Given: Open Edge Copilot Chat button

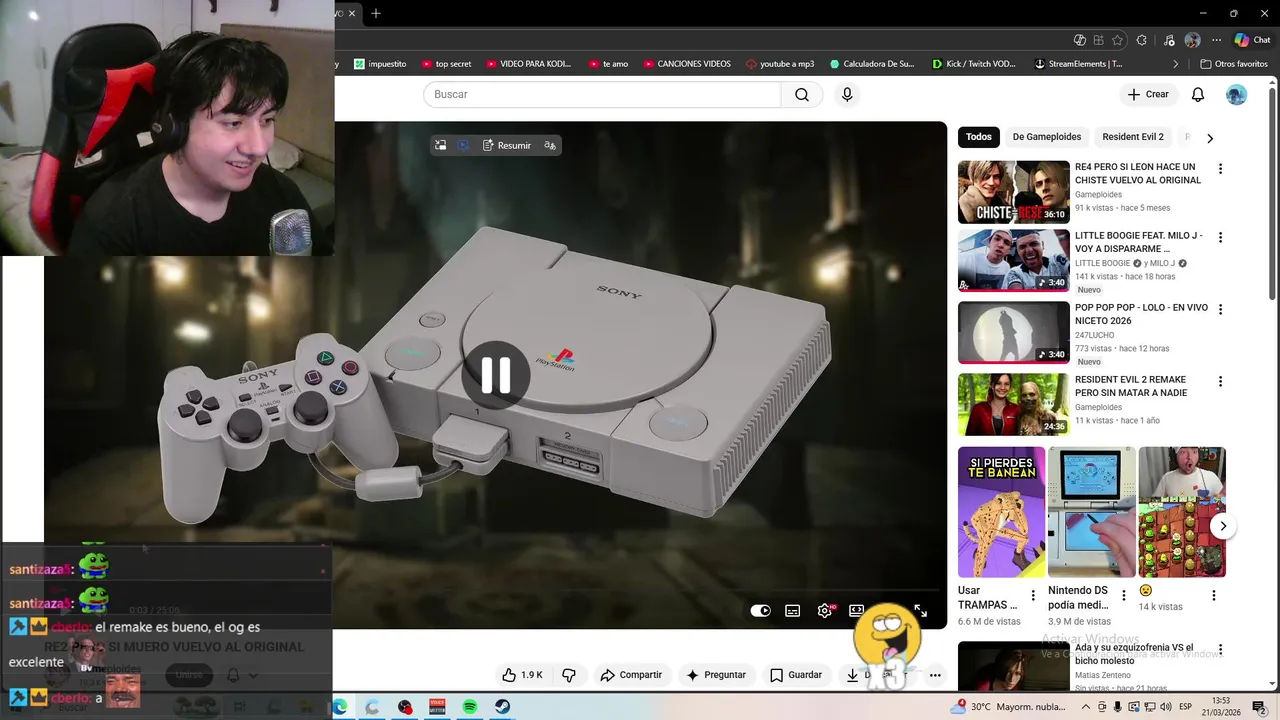Looking at the screenshot, I should click(1252, 40).
